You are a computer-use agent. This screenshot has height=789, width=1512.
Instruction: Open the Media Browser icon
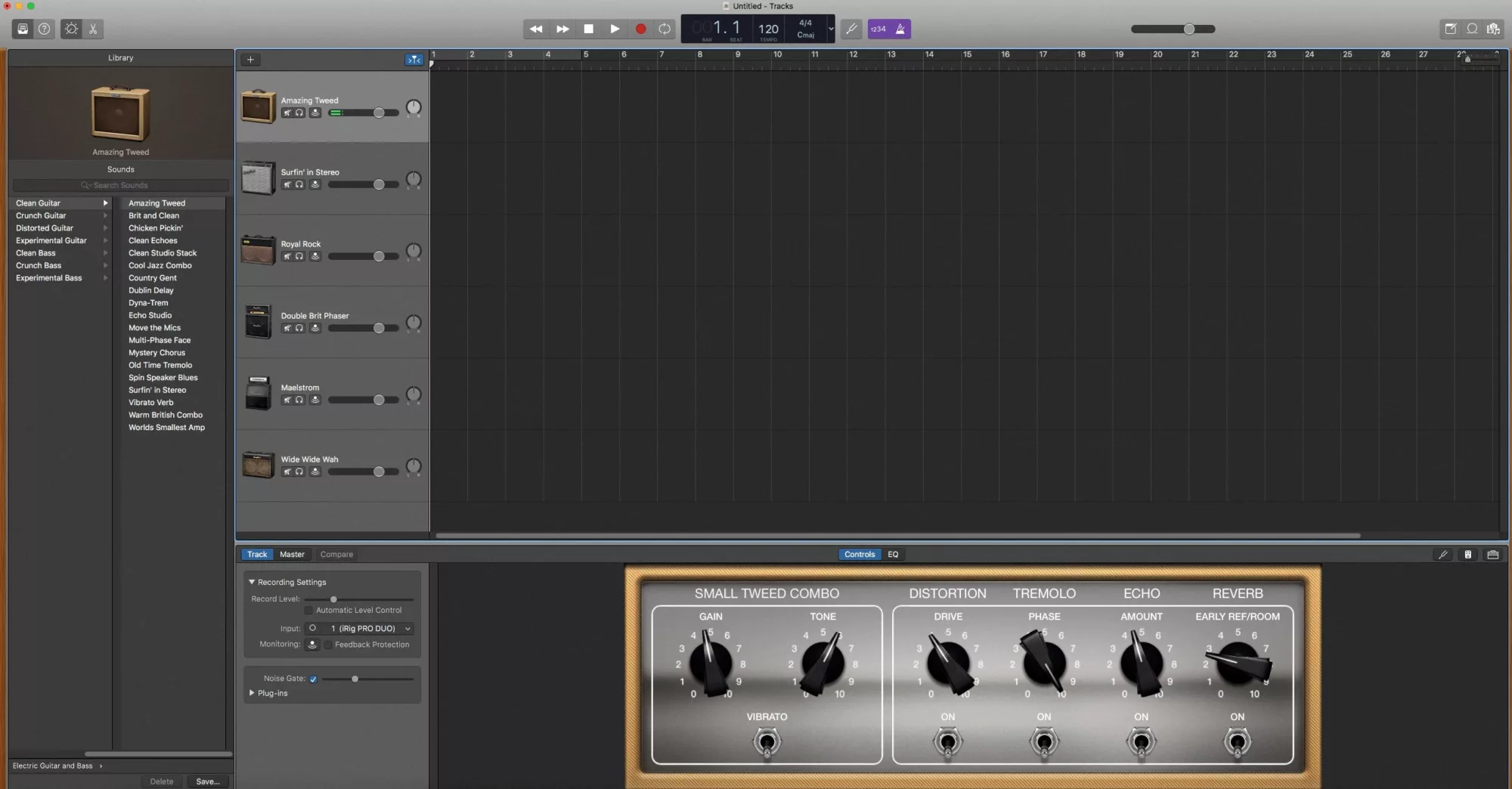[x=1494, y=29]
